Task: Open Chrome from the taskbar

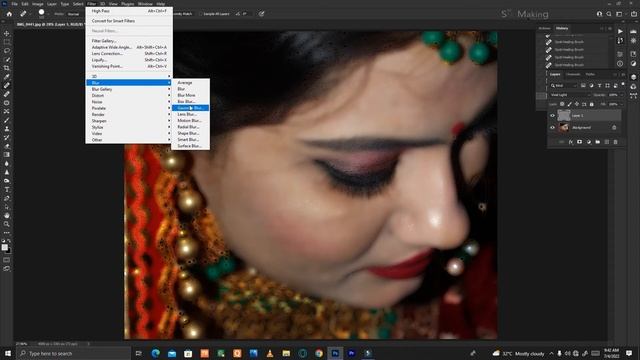Action: pyautogui.click(x=319, y=353)
